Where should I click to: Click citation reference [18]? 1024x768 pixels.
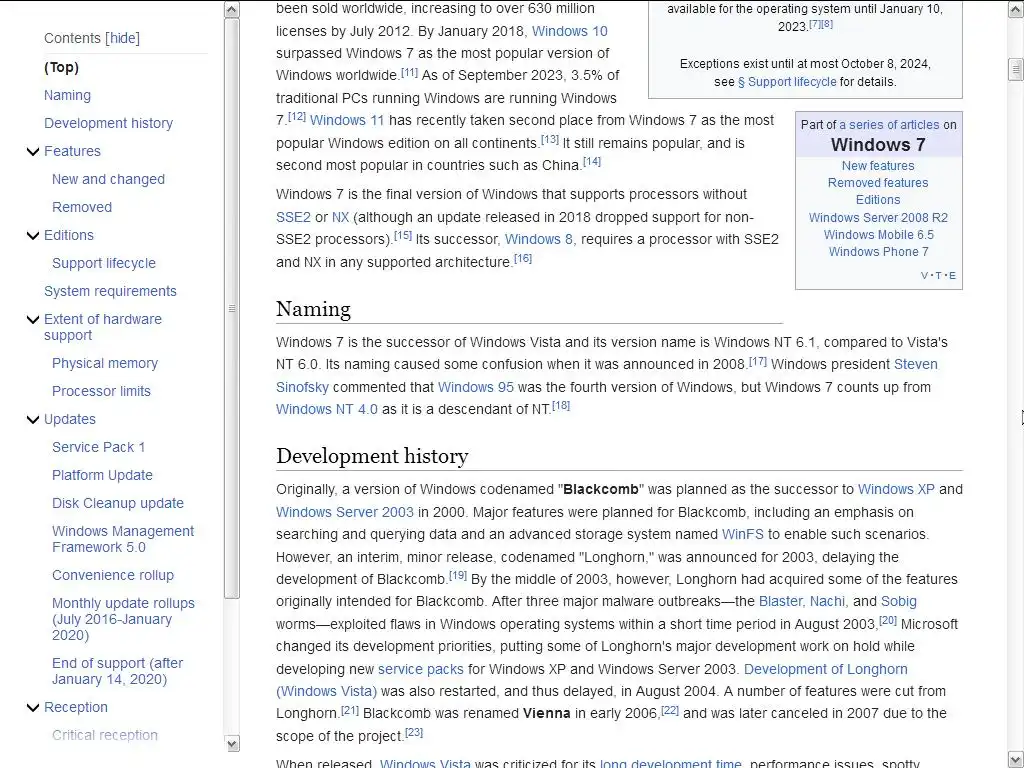[x=561, y=406]
